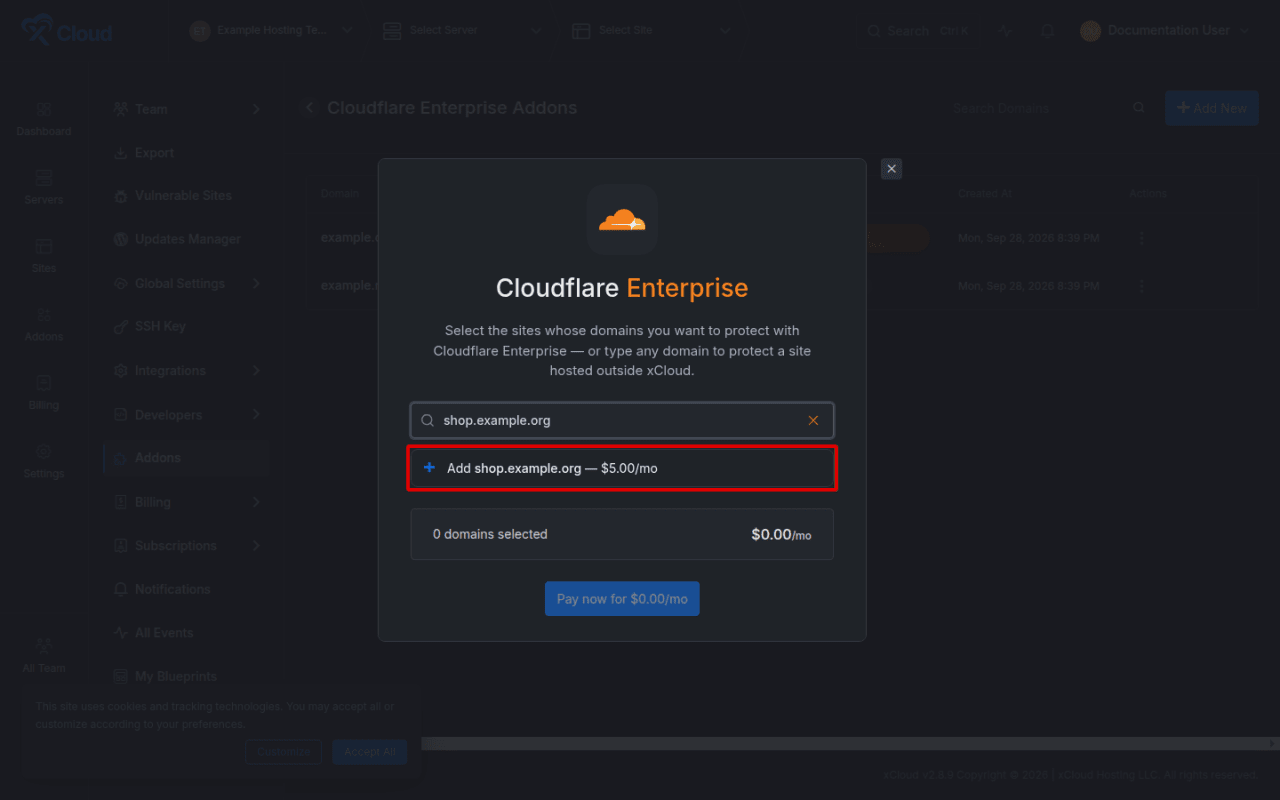Go to Billing in left rail

coord(44,392)
